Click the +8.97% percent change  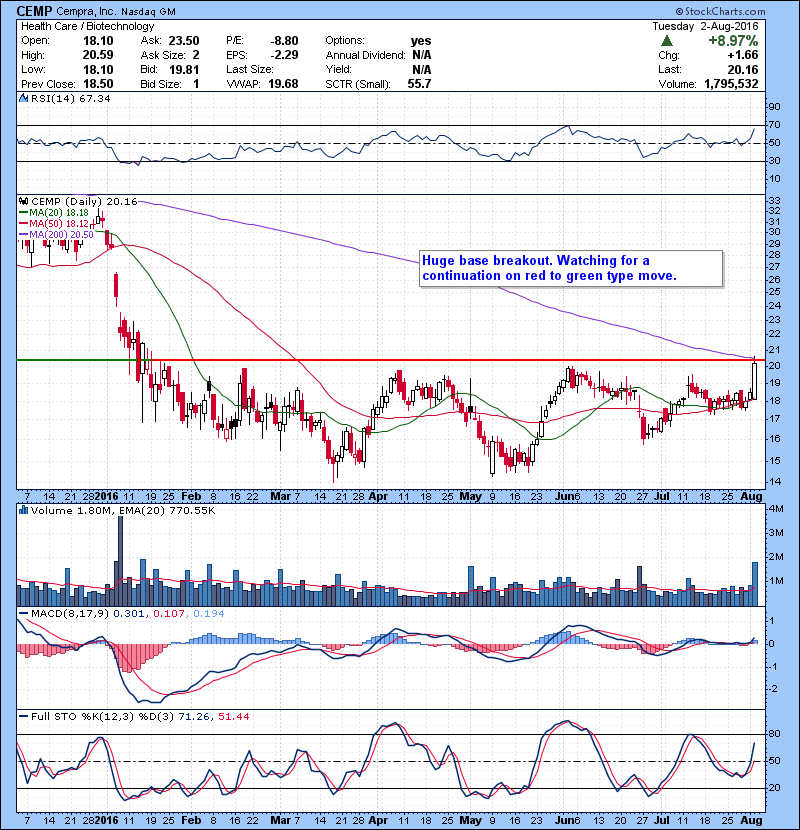pyautogui.click(x=733, y=41)
